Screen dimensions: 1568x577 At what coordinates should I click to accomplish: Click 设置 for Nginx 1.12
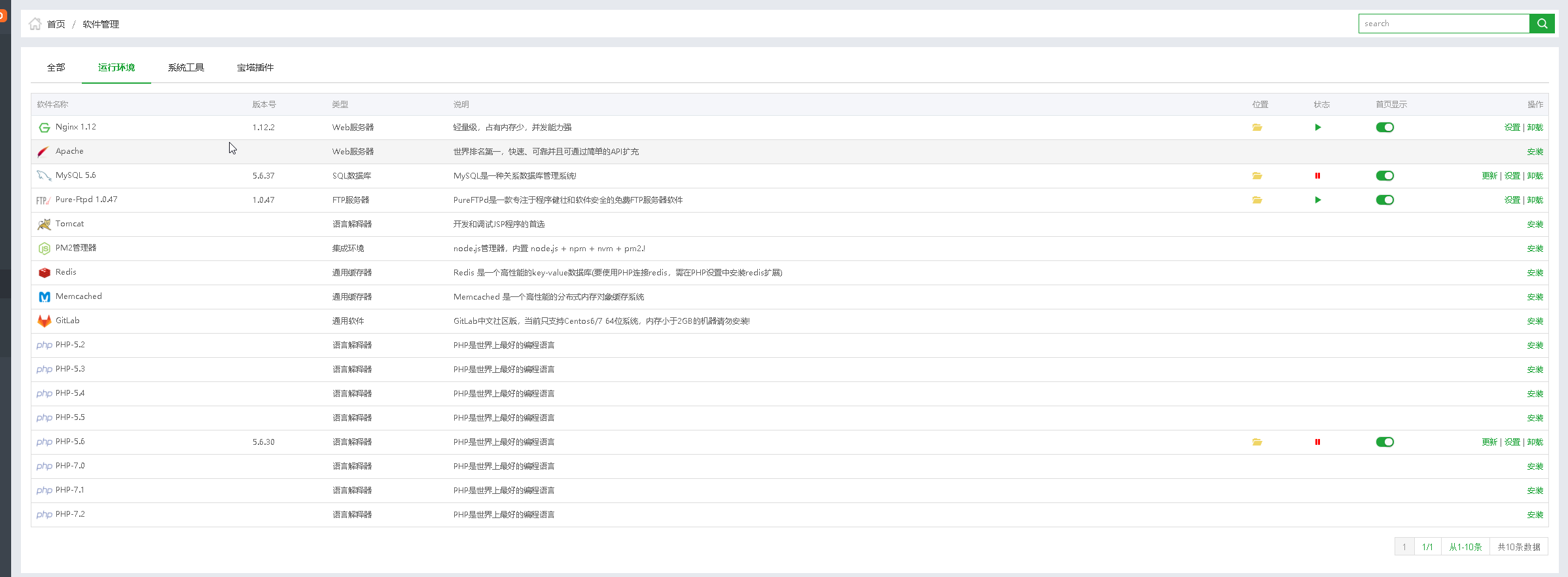pyautogui.click(x=1512, y=128)
